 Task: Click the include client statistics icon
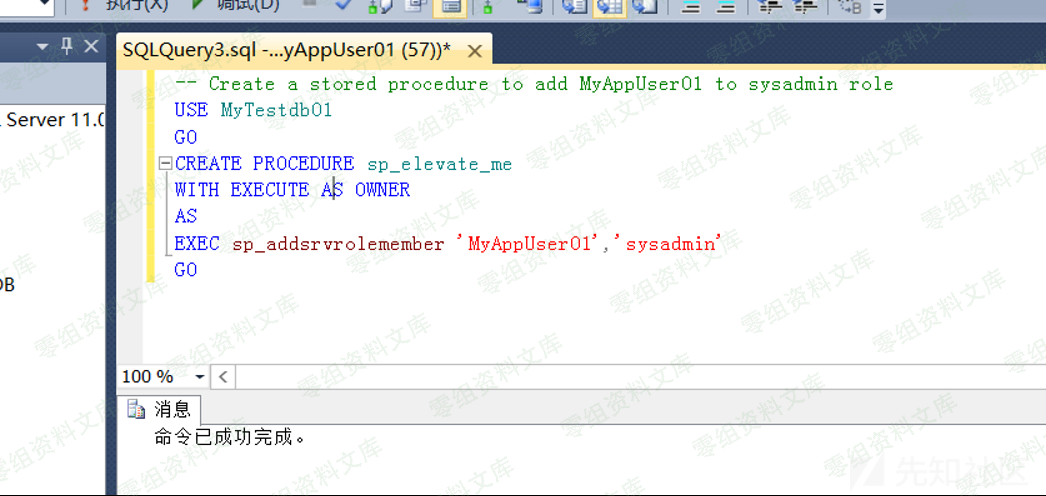(531, 6)
